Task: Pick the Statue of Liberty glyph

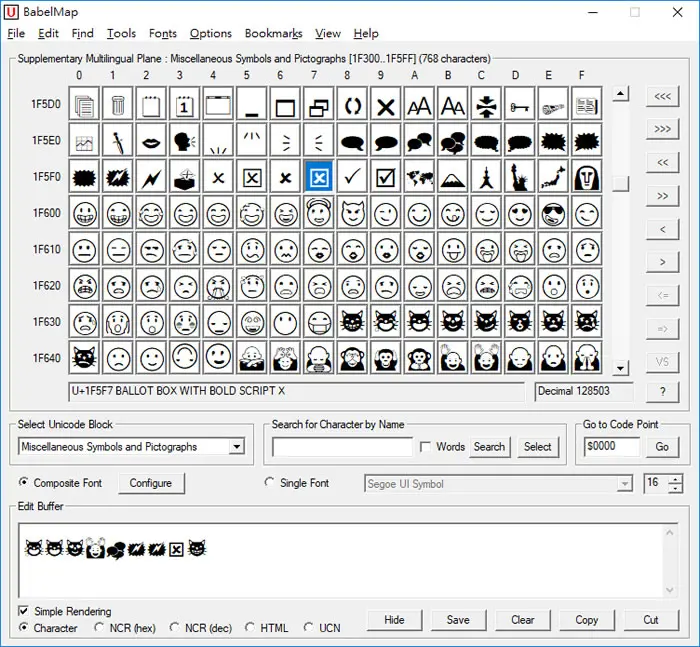Action: [520, 177]
